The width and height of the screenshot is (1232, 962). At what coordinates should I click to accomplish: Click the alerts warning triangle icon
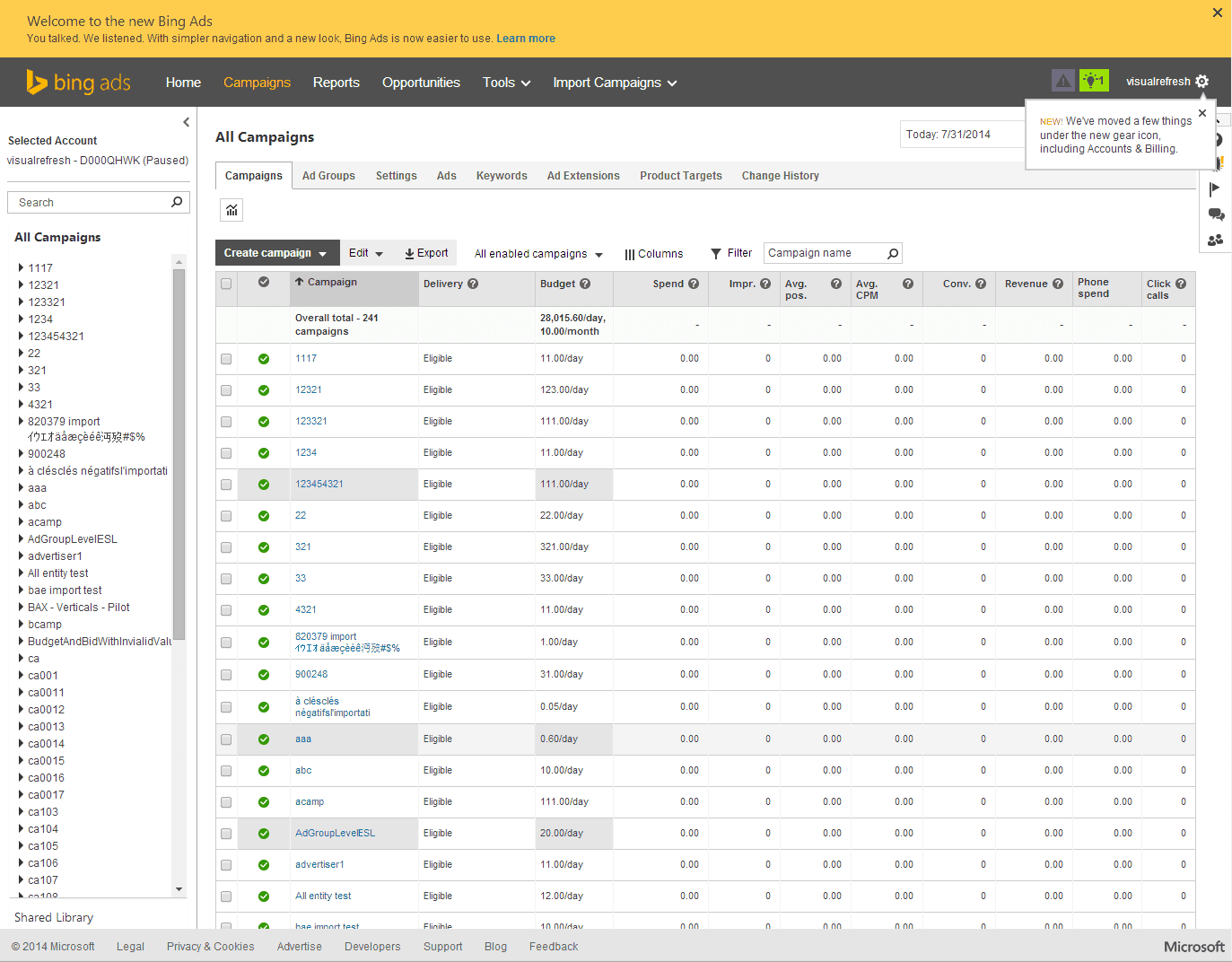click(x=1063, y=81)
